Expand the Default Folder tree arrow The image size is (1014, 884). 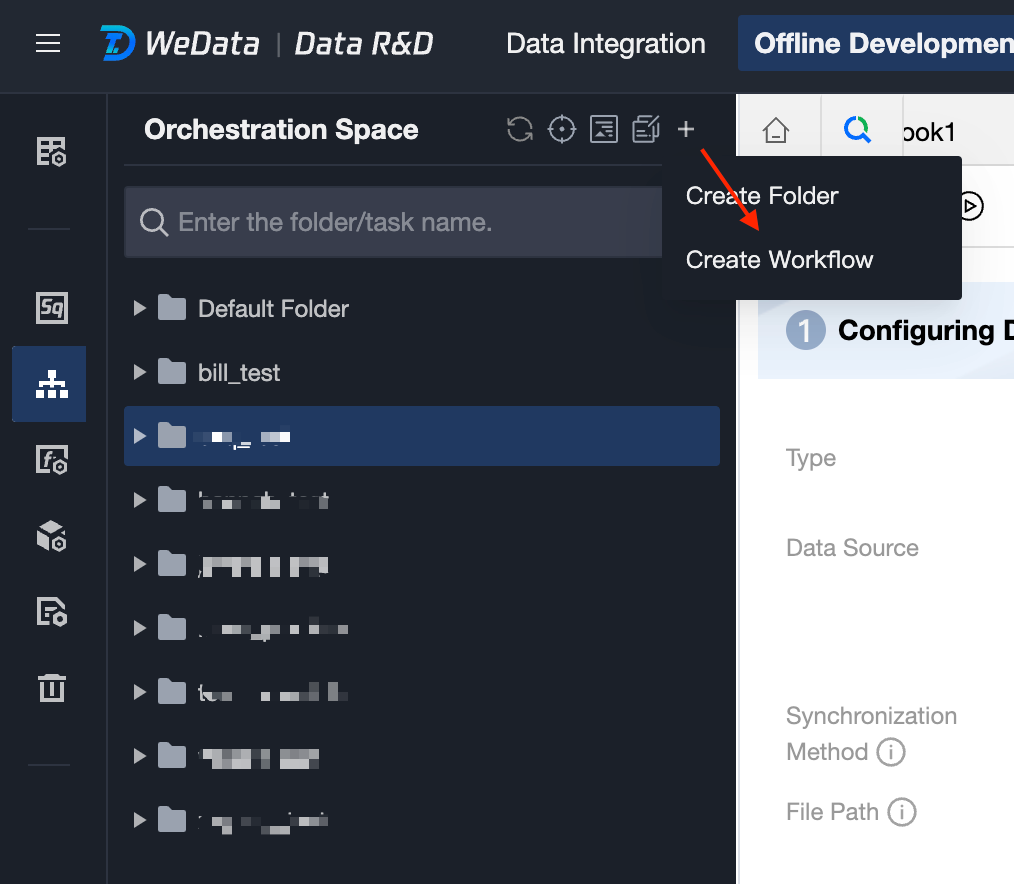(140, 309)
